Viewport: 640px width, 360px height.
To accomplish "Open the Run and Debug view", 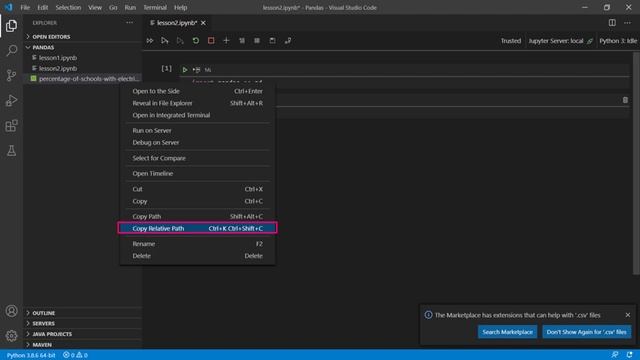I will pyautogui.click(x=11, y=100).
